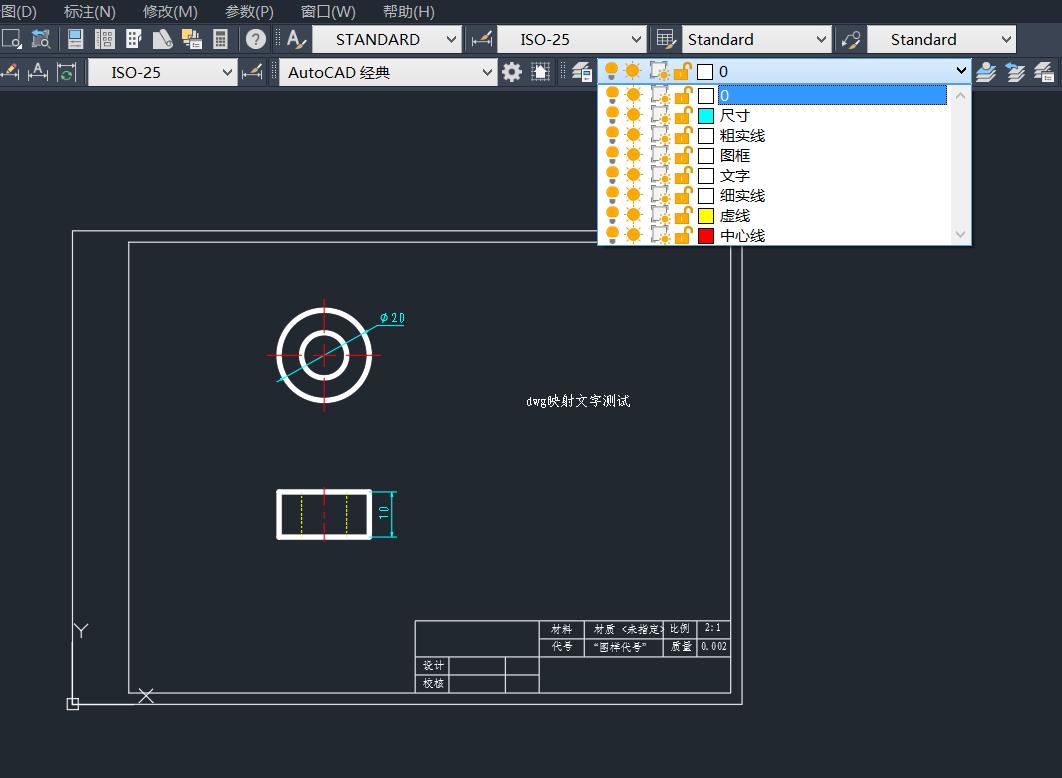Click the Multileader Style manager icon

coord(851,40)
